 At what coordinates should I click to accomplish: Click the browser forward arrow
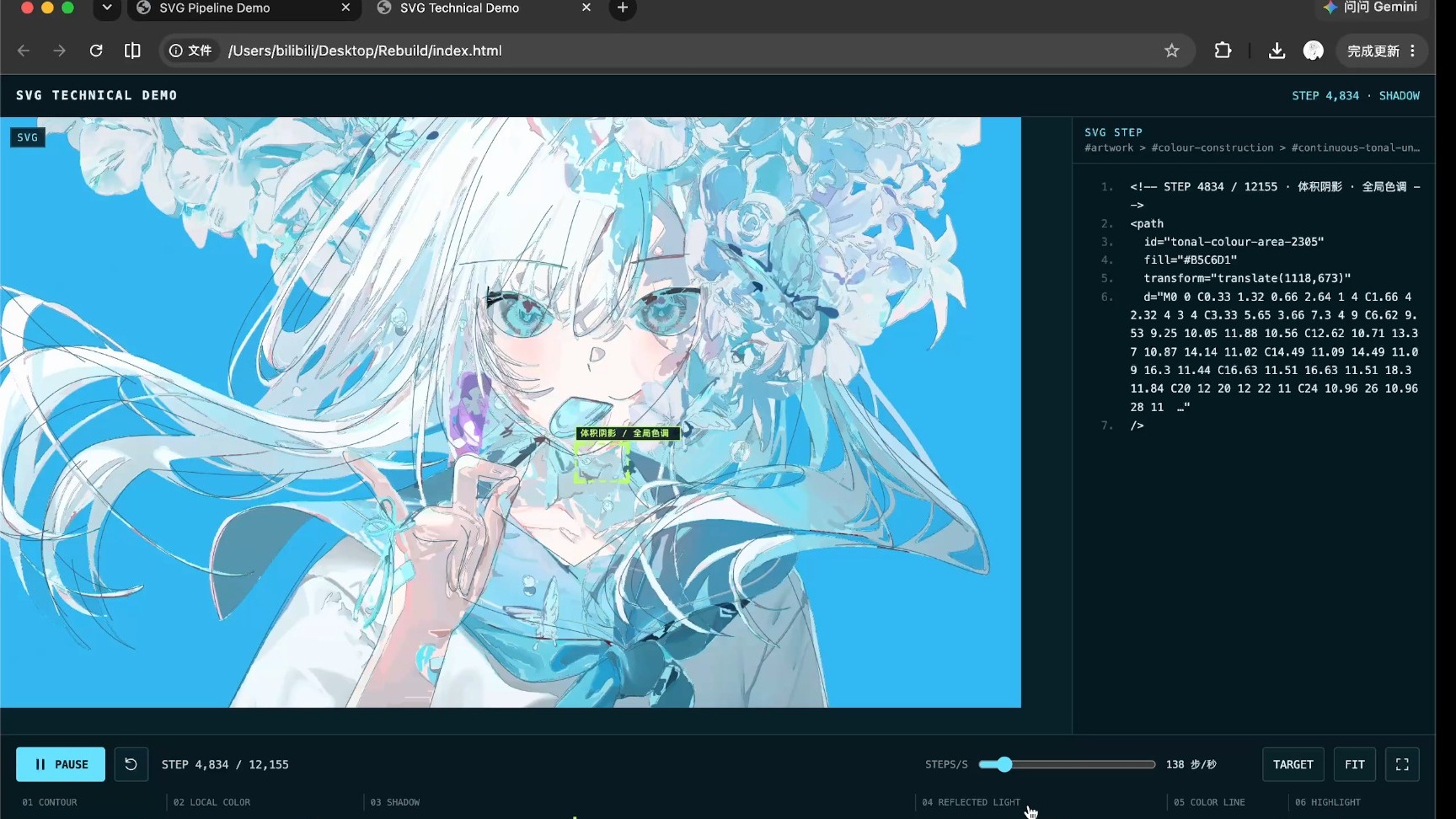tap(59, 51)
